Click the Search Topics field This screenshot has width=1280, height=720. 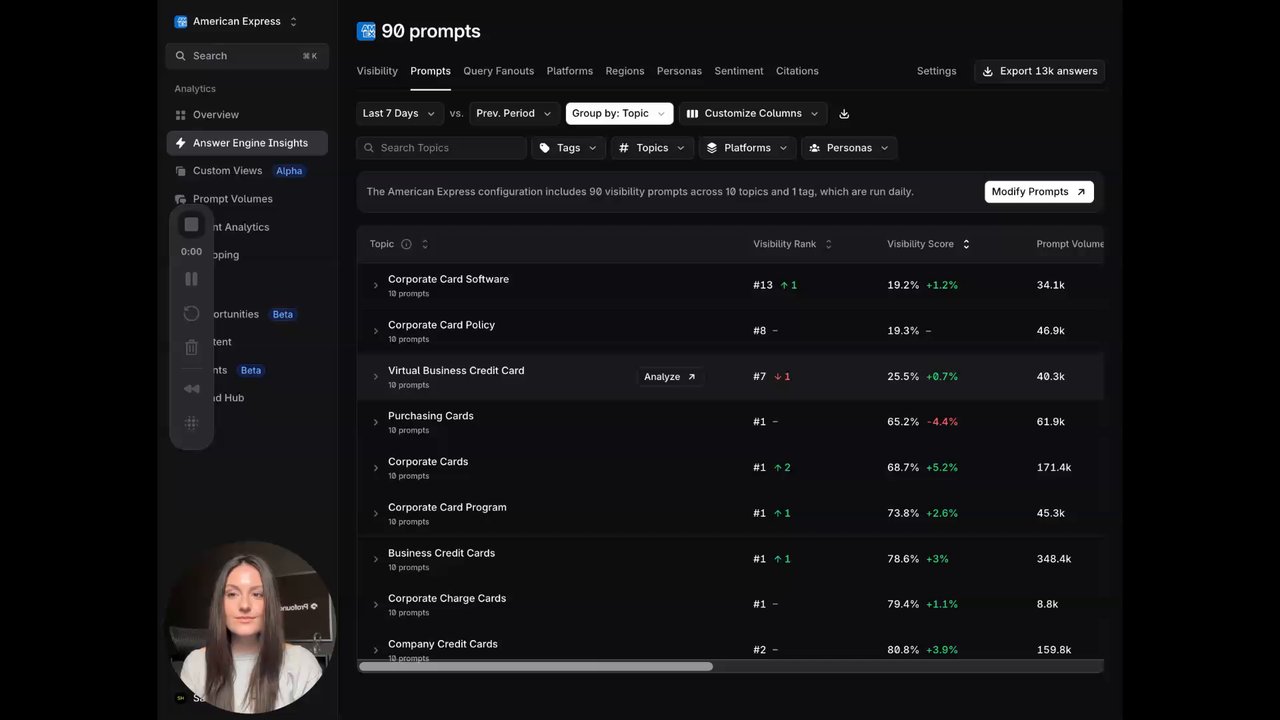point(441,148)
